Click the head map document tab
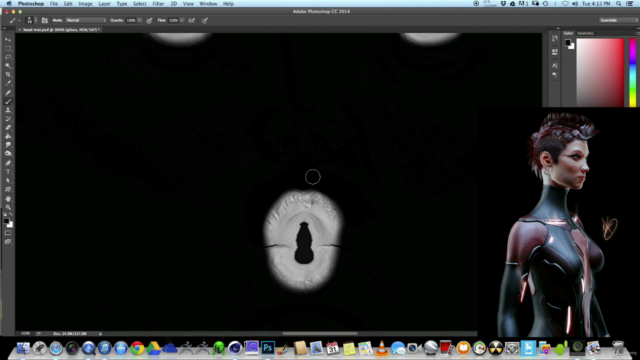The width and height of the screenshot is (640, 360). coord(62,30)
